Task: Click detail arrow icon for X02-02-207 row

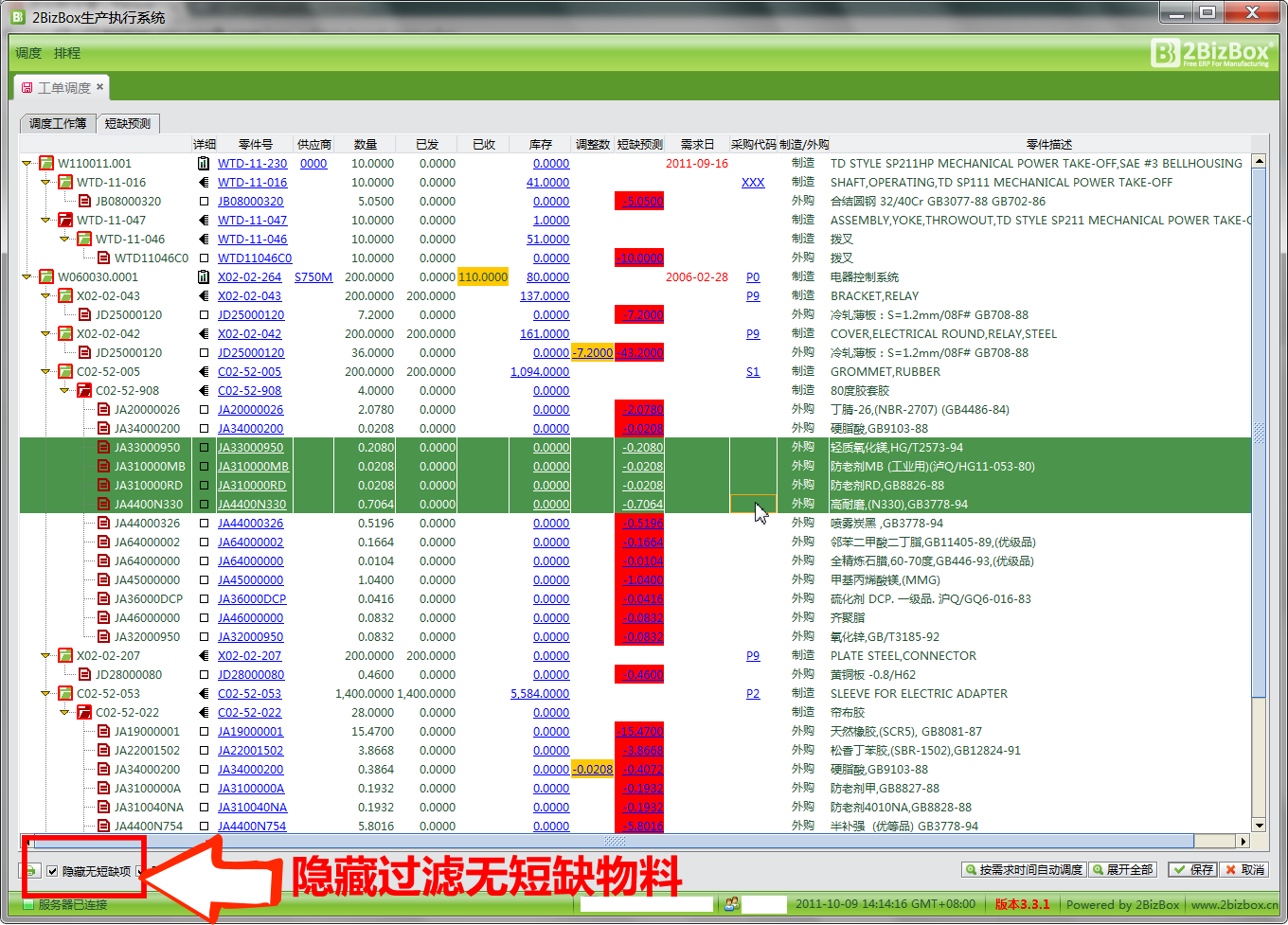Action: [x=204, y=655]
